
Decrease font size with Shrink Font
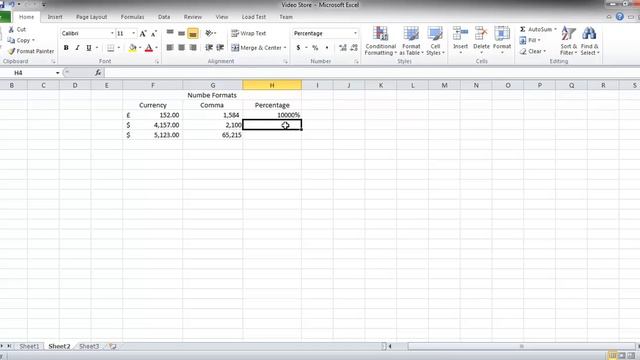coord(154,33)
